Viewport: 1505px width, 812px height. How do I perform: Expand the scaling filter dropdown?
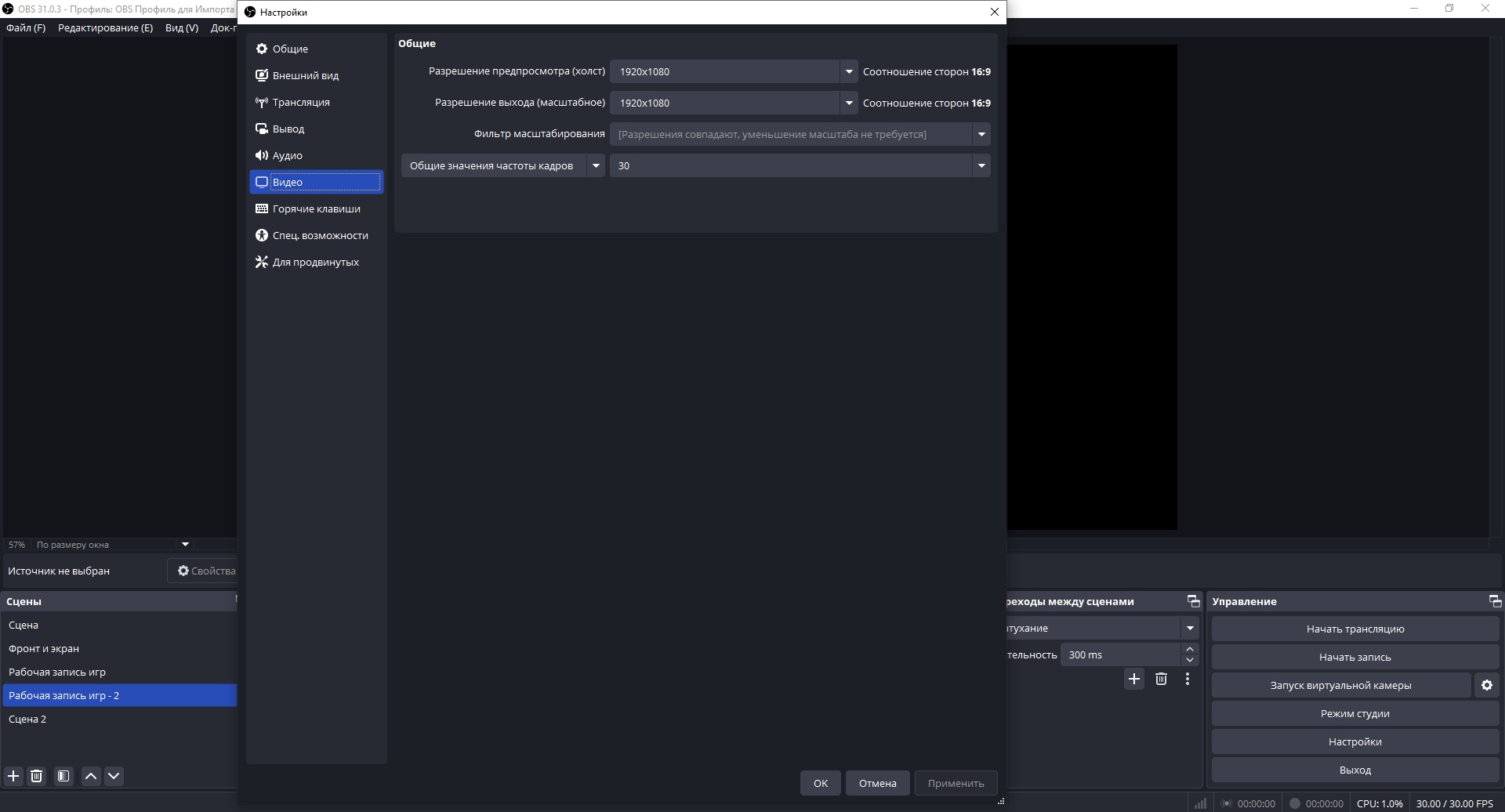[x=981, y=134]
